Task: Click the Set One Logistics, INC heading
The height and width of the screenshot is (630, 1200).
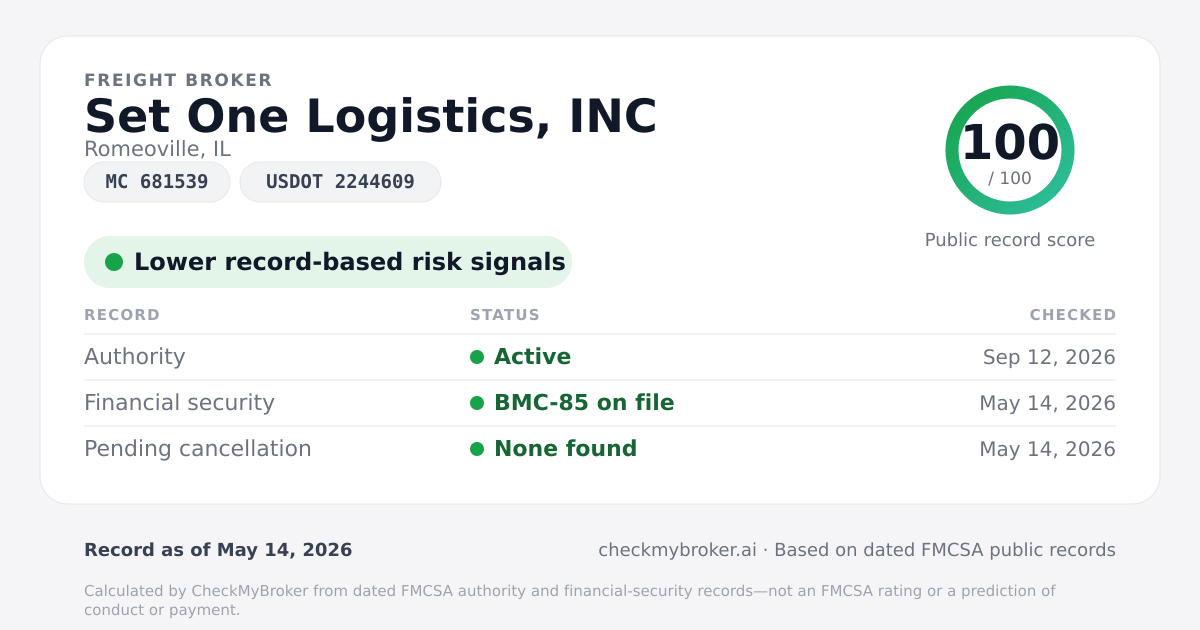Action: pos(371,117)
